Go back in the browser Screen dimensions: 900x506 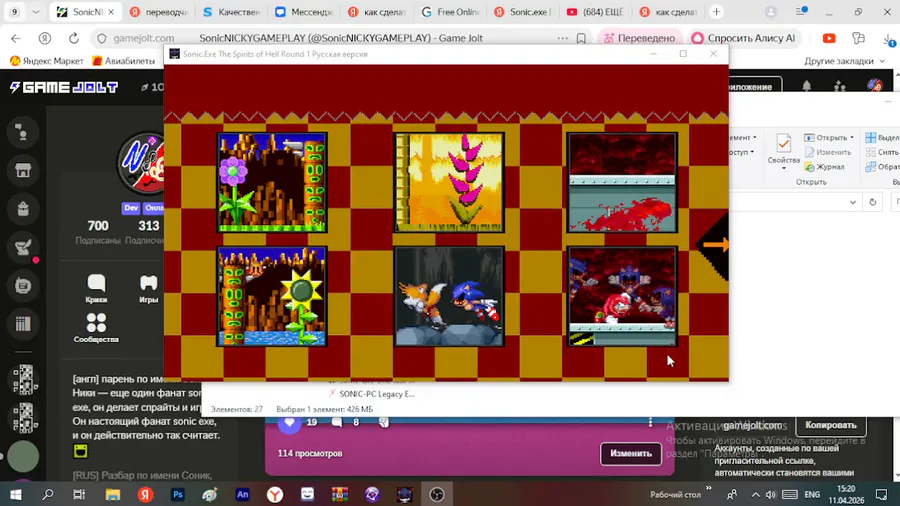[x=15, y=38]
